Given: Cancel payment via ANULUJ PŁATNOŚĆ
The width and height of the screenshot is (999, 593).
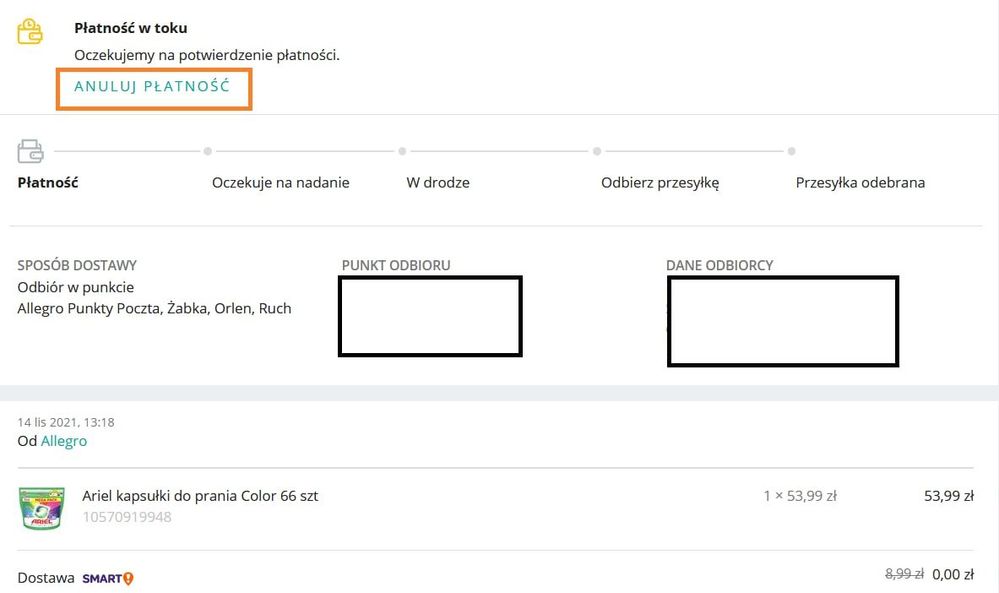Looking at the screenshot, I should [x=152, y=87].
